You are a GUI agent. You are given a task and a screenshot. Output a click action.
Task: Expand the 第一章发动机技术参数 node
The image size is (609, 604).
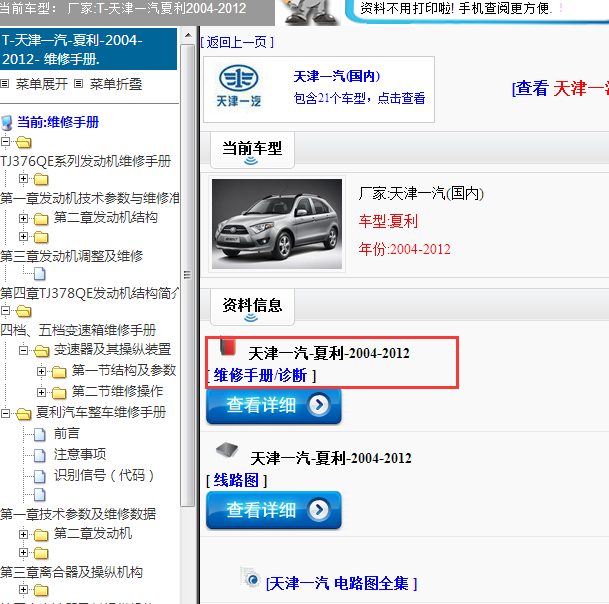point(23,178)
